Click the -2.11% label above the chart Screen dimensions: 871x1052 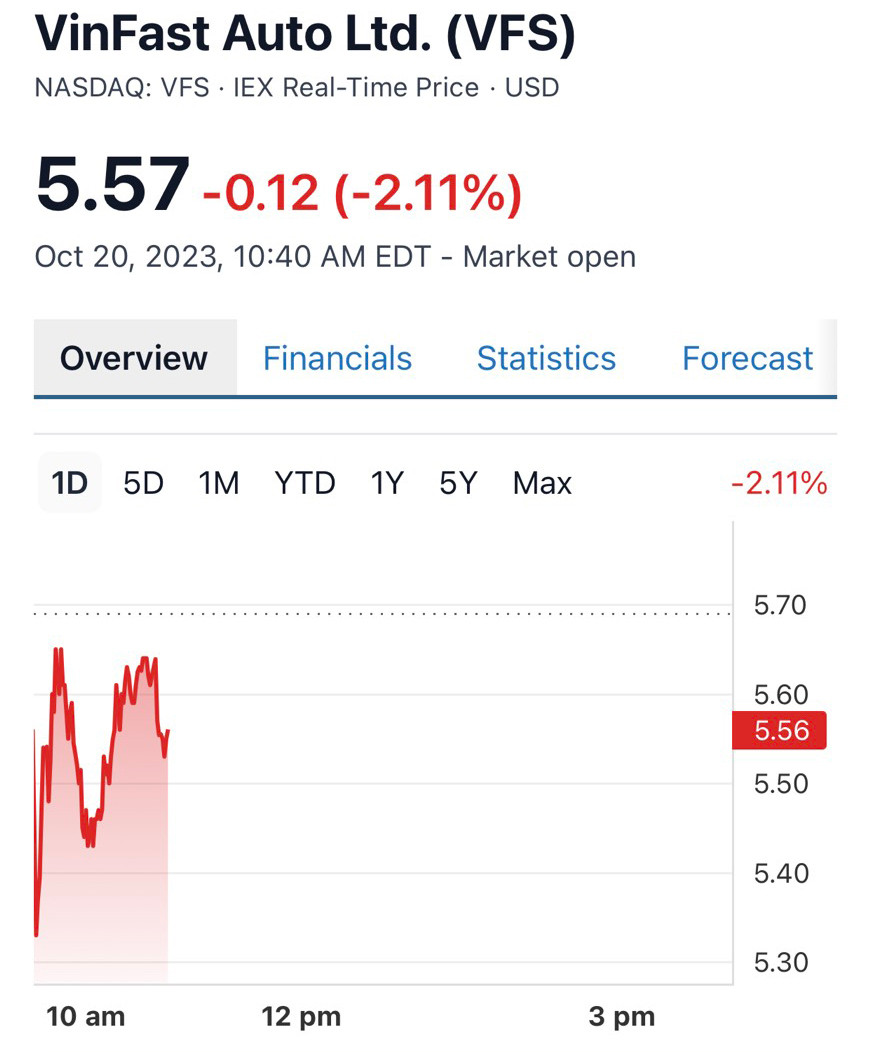point(779,484)
